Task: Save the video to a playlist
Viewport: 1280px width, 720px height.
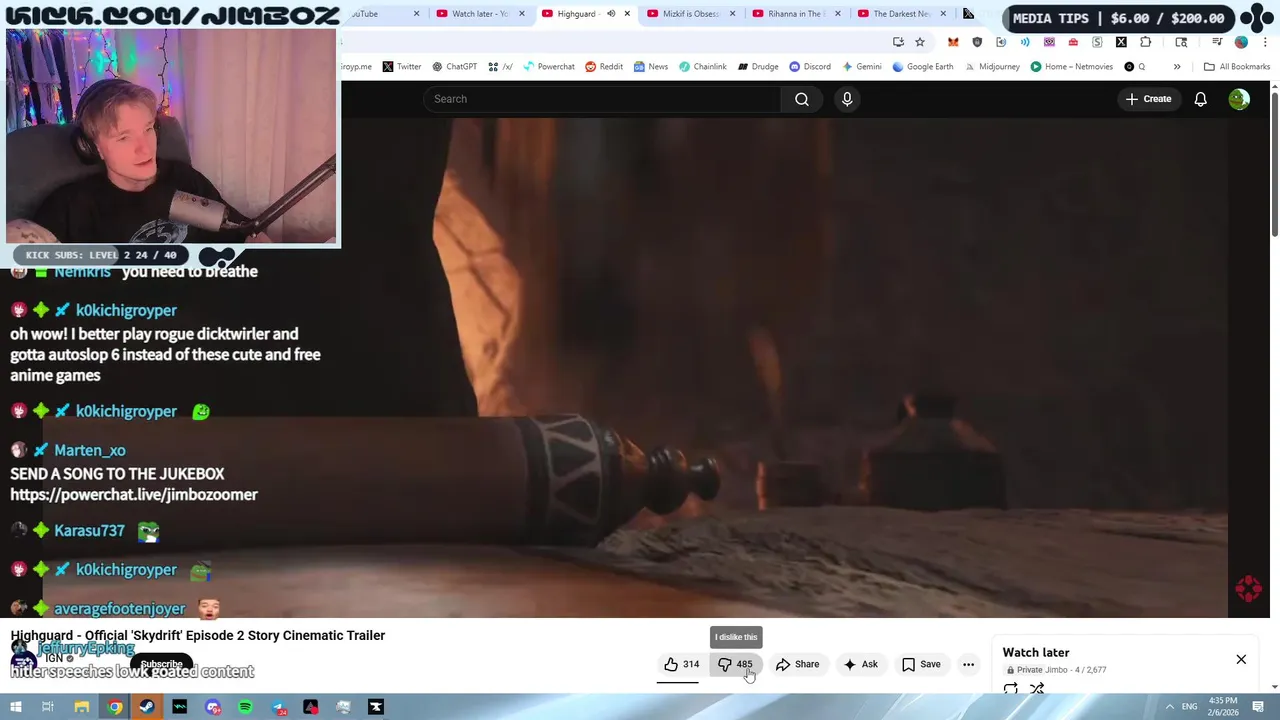Action: coord(921,664)
